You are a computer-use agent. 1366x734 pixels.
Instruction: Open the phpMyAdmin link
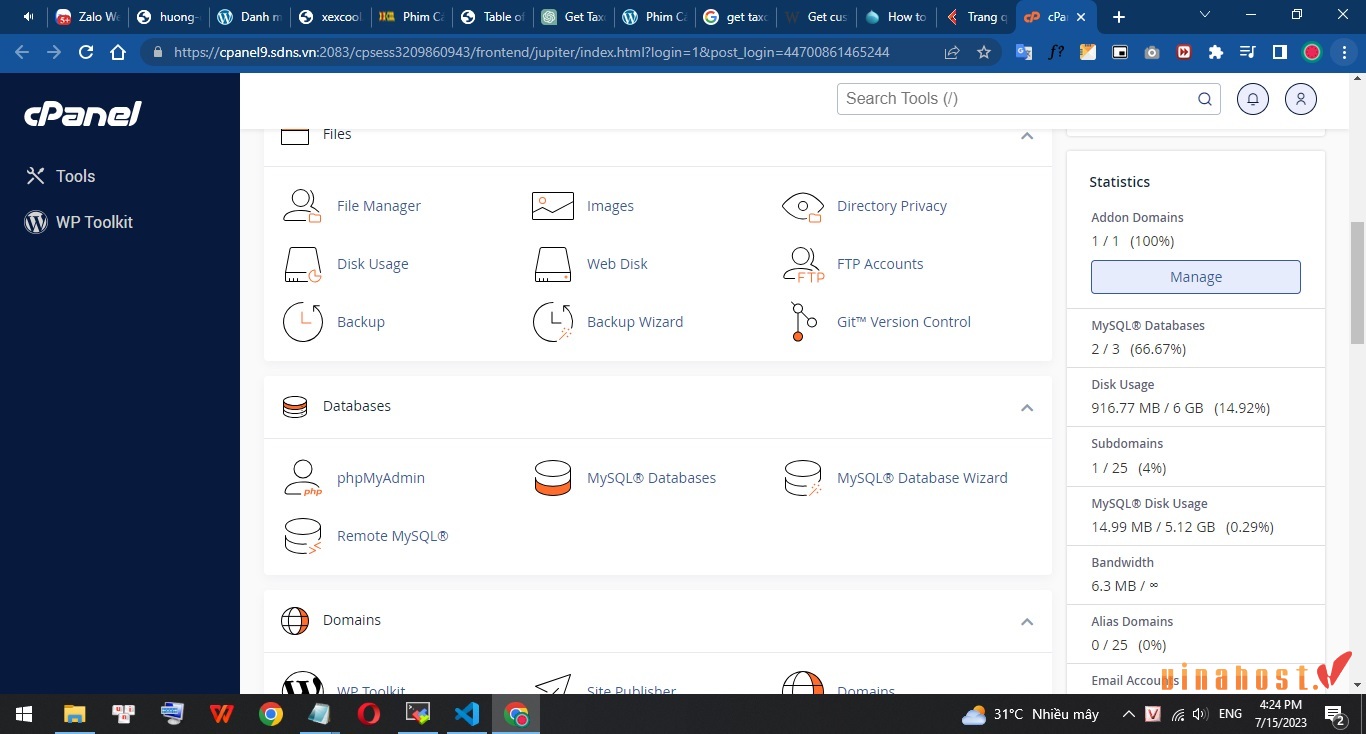381,478
